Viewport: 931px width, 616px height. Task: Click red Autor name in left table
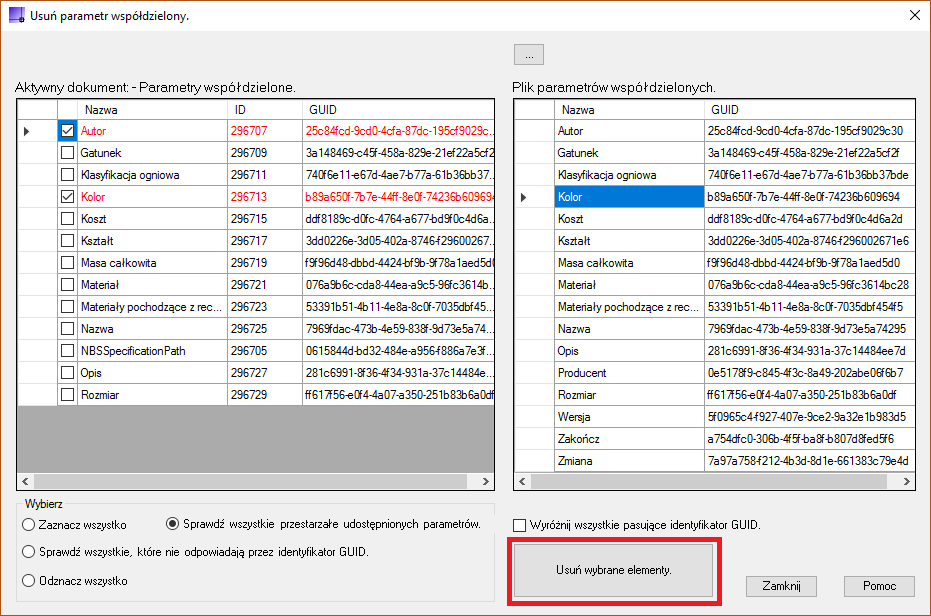152,131
